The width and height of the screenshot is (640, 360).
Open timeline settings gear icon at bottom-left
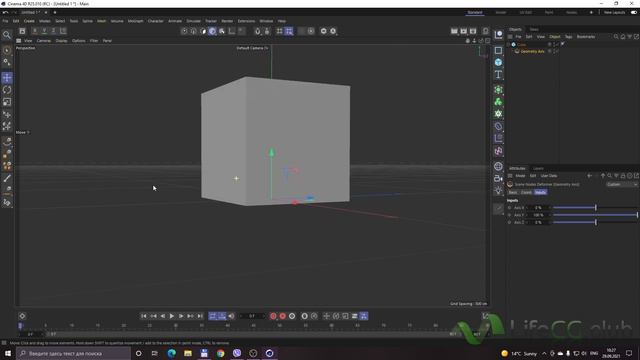[22, 316]
